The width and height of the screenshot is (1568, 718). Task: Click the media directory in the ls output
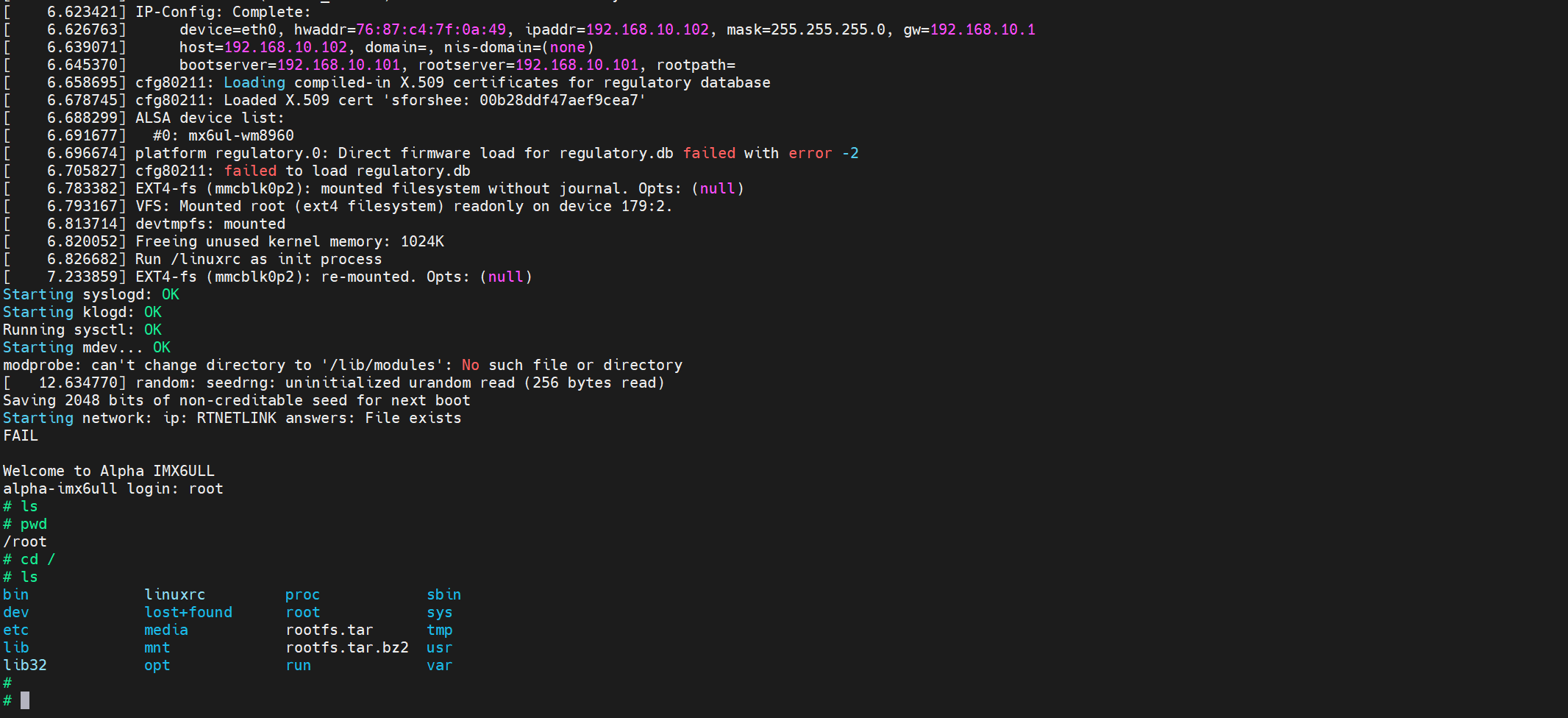tap(165, 630)
